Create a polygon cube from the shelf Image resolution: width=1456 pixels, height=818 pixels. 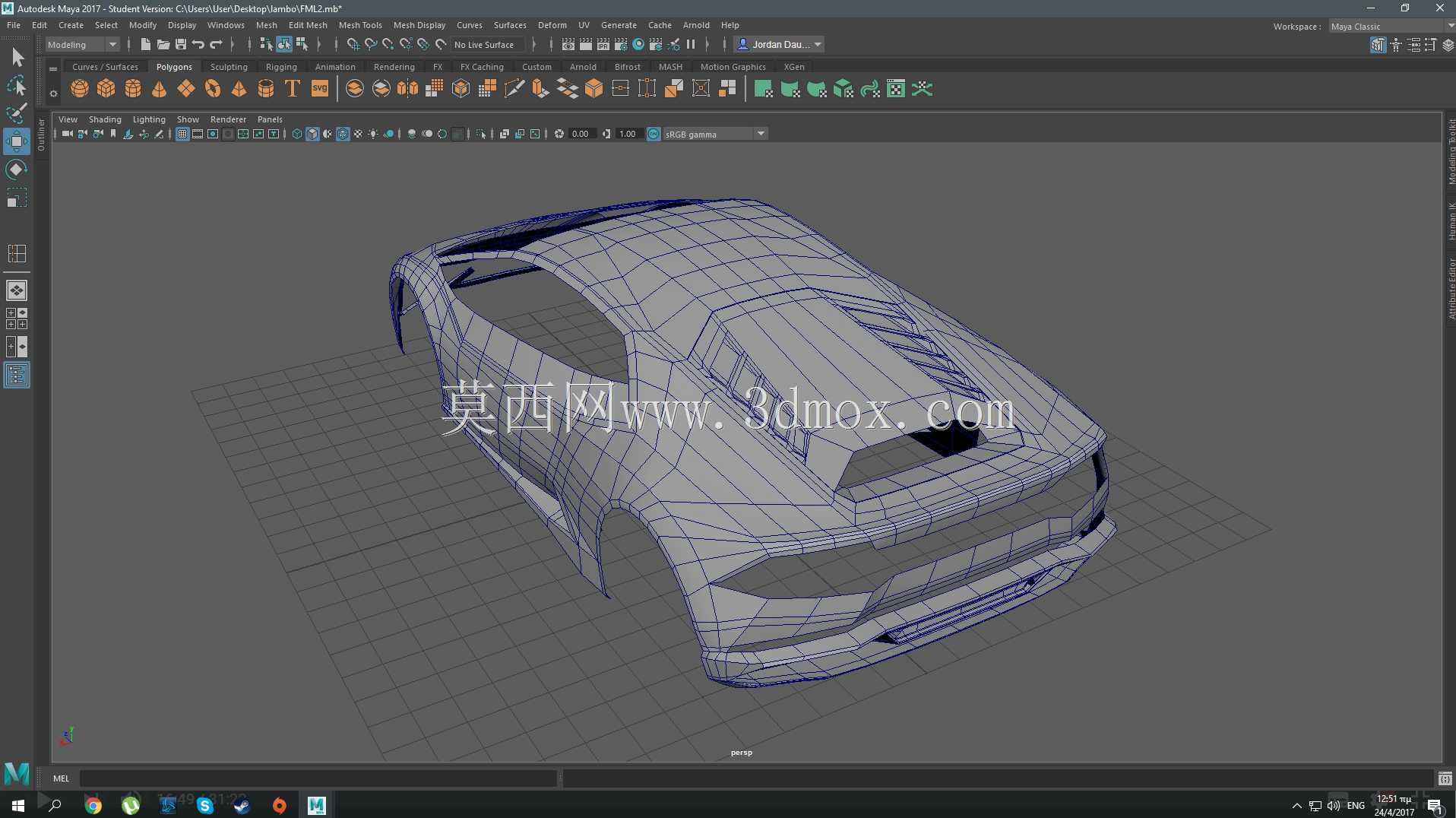tap(106, 89)
